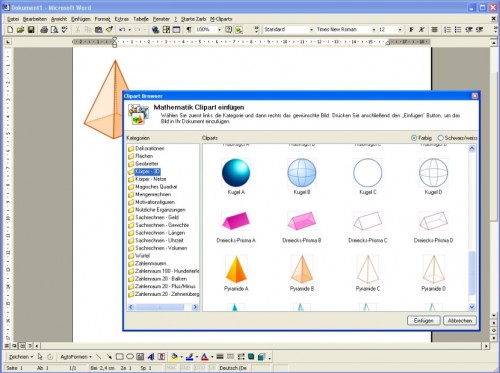Click the Save icon in toolbar
Viewport: 500px width, 373px height.
31,30
